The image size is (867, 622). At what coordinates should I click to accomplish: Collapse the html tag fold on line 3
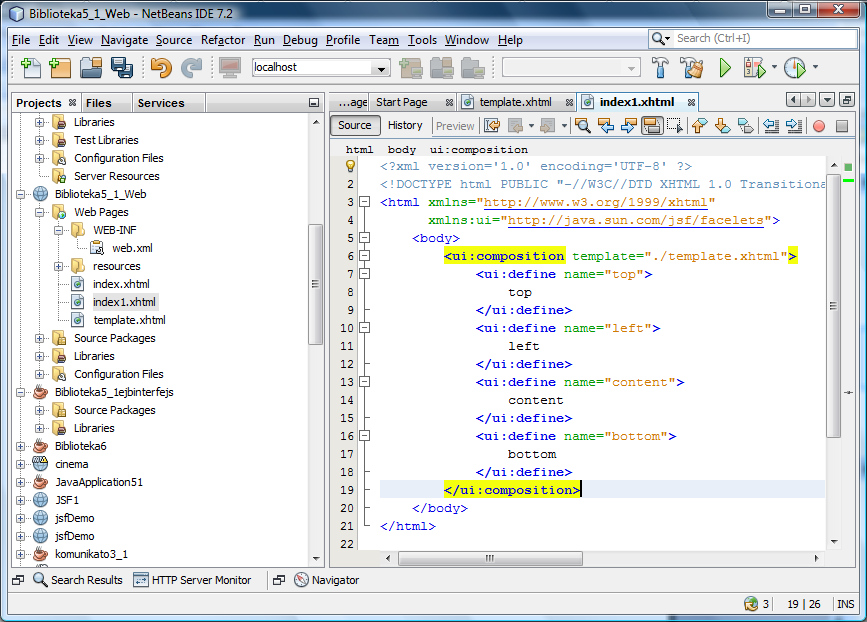pos(364,202)
